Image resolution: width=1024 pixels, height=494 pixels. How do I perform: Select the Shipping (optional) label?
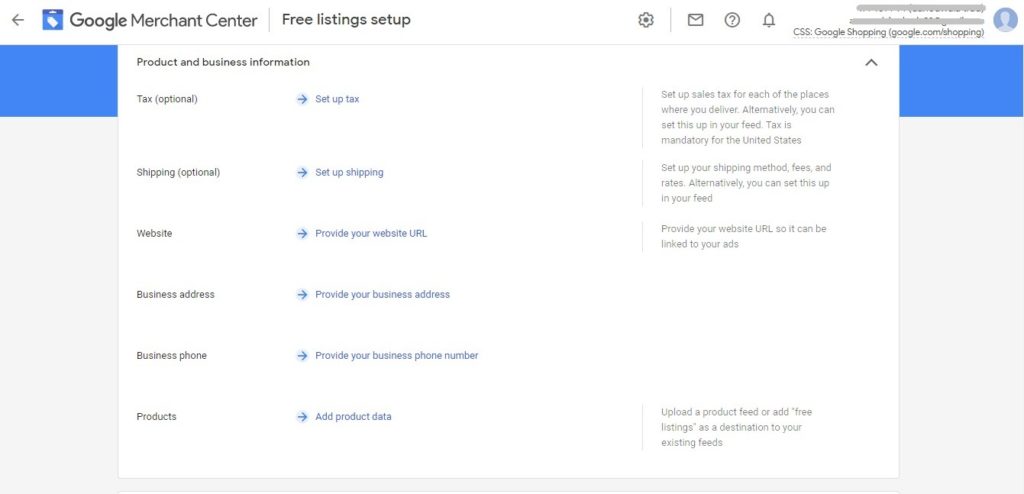tap(178, 173)
